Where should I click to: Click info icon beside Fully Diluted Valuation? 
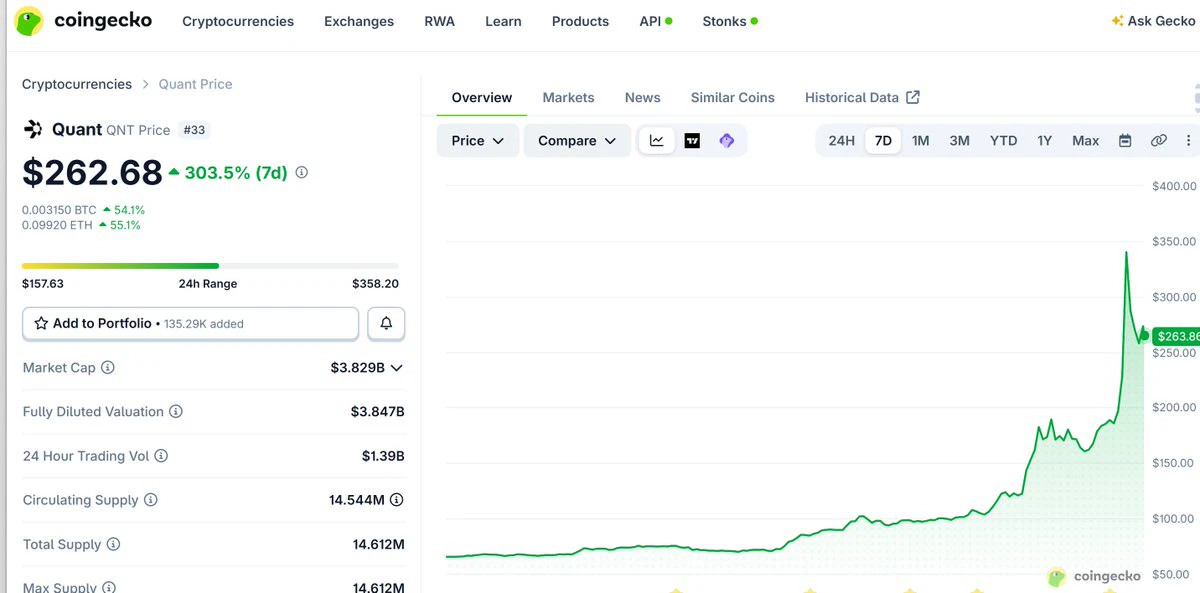pyautogui.click(x=176, y=412)
